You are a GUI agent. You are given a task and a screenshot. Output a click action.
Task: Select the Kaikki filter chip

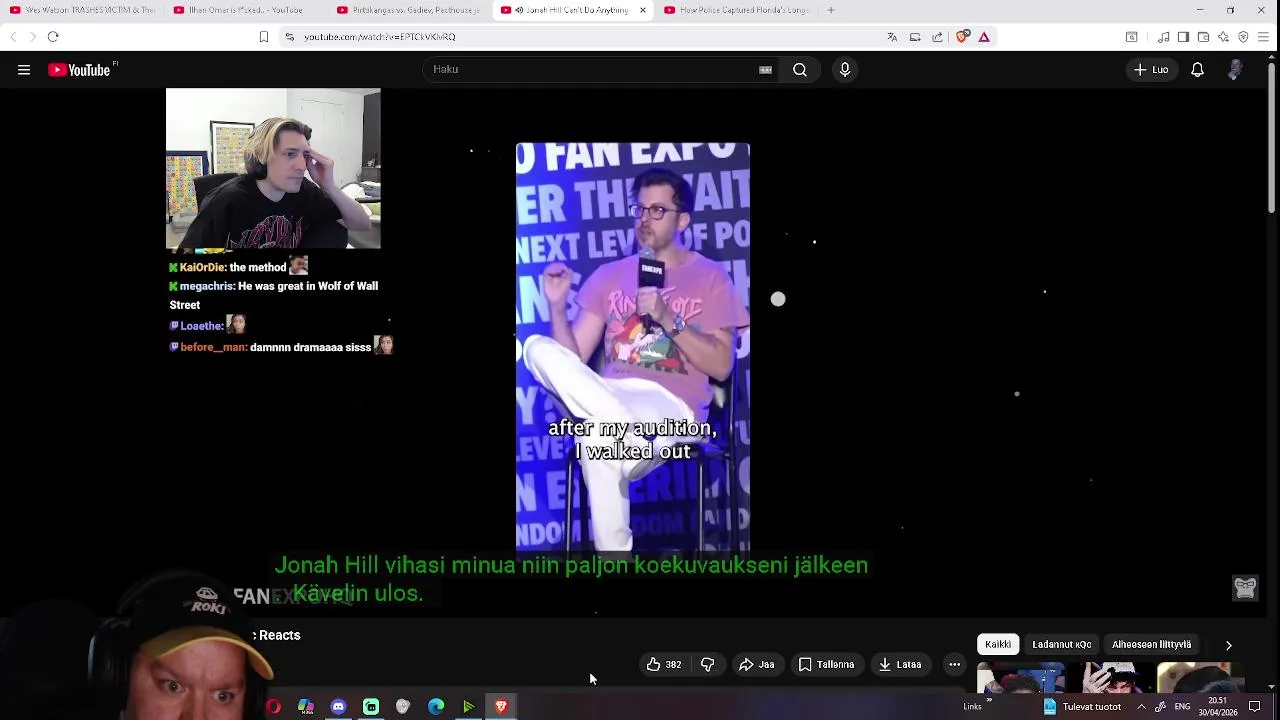pos(998,645)
